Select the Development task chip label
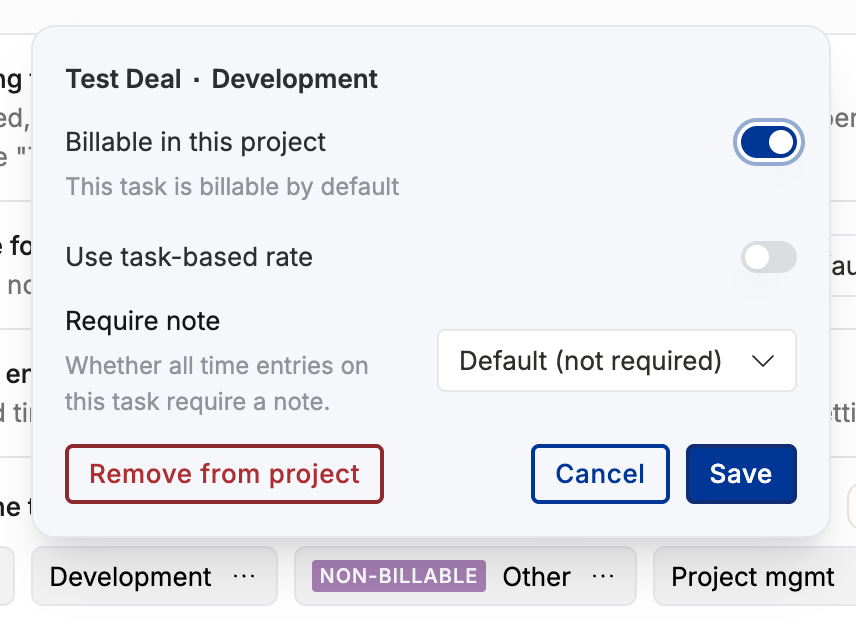This screenshot has width=856, height=630. pos(130,576)
